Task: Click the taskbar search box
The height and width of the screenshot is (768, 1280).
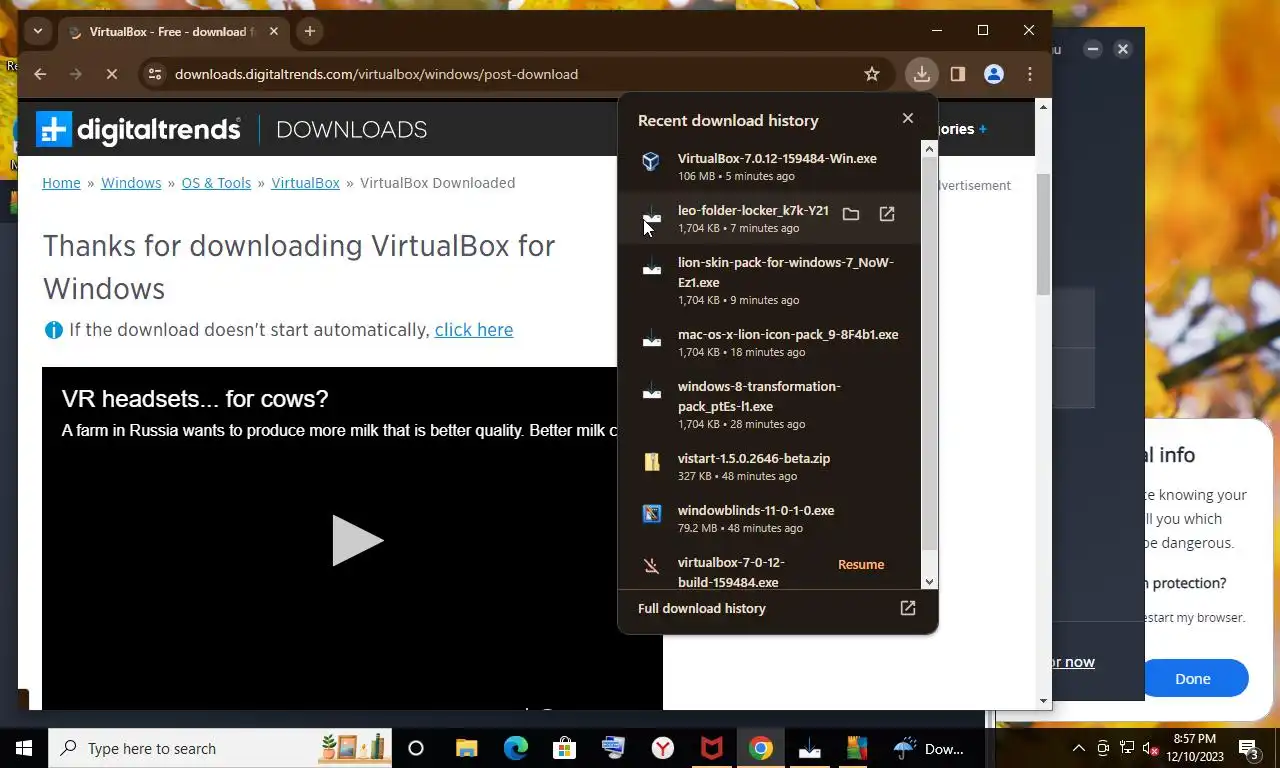Action: point(220,748)
